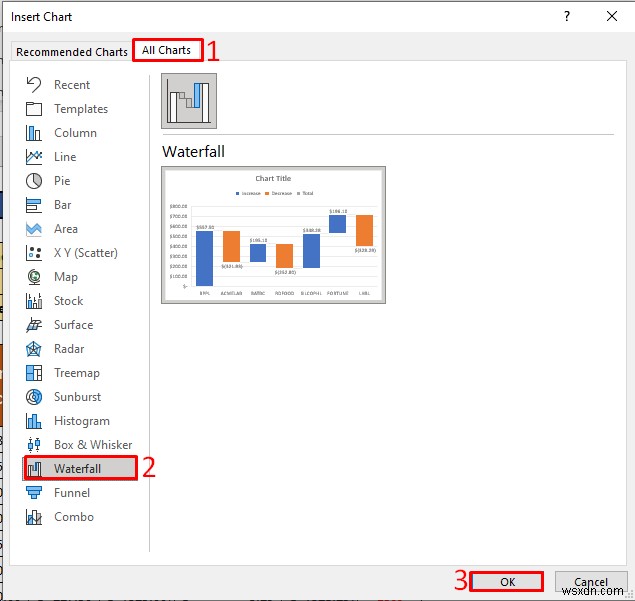Click the Histogram chart icon
The image size is (635, 601).
[34, 421]
